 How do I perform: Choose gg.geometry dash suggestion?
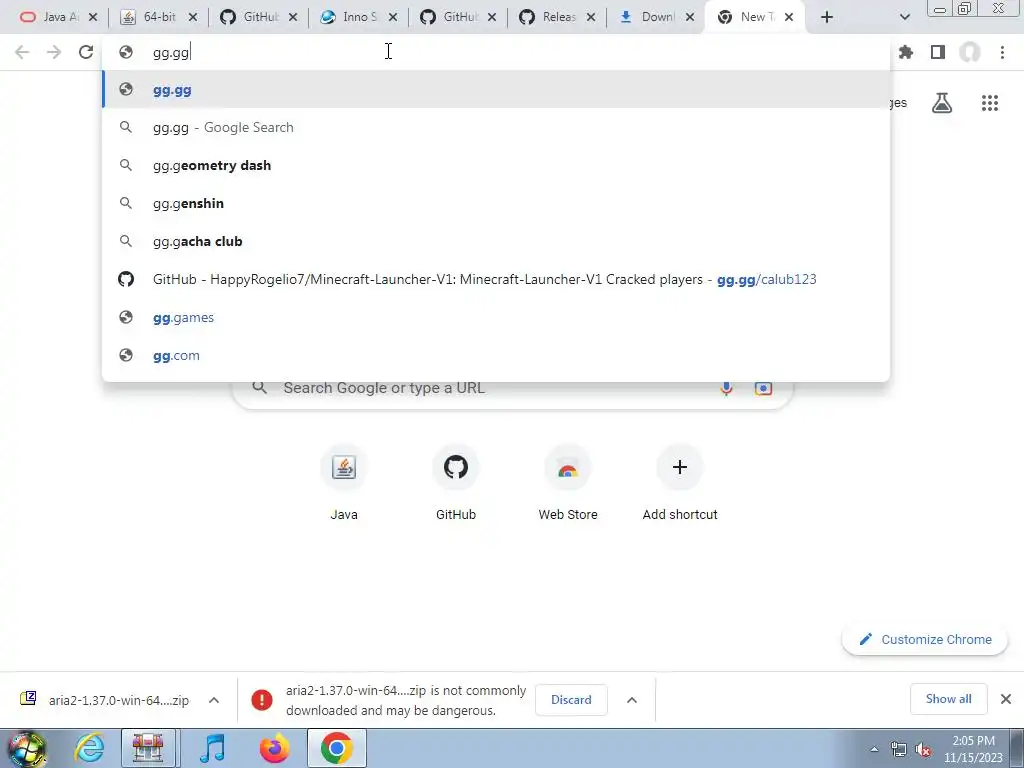click(496, 165)
